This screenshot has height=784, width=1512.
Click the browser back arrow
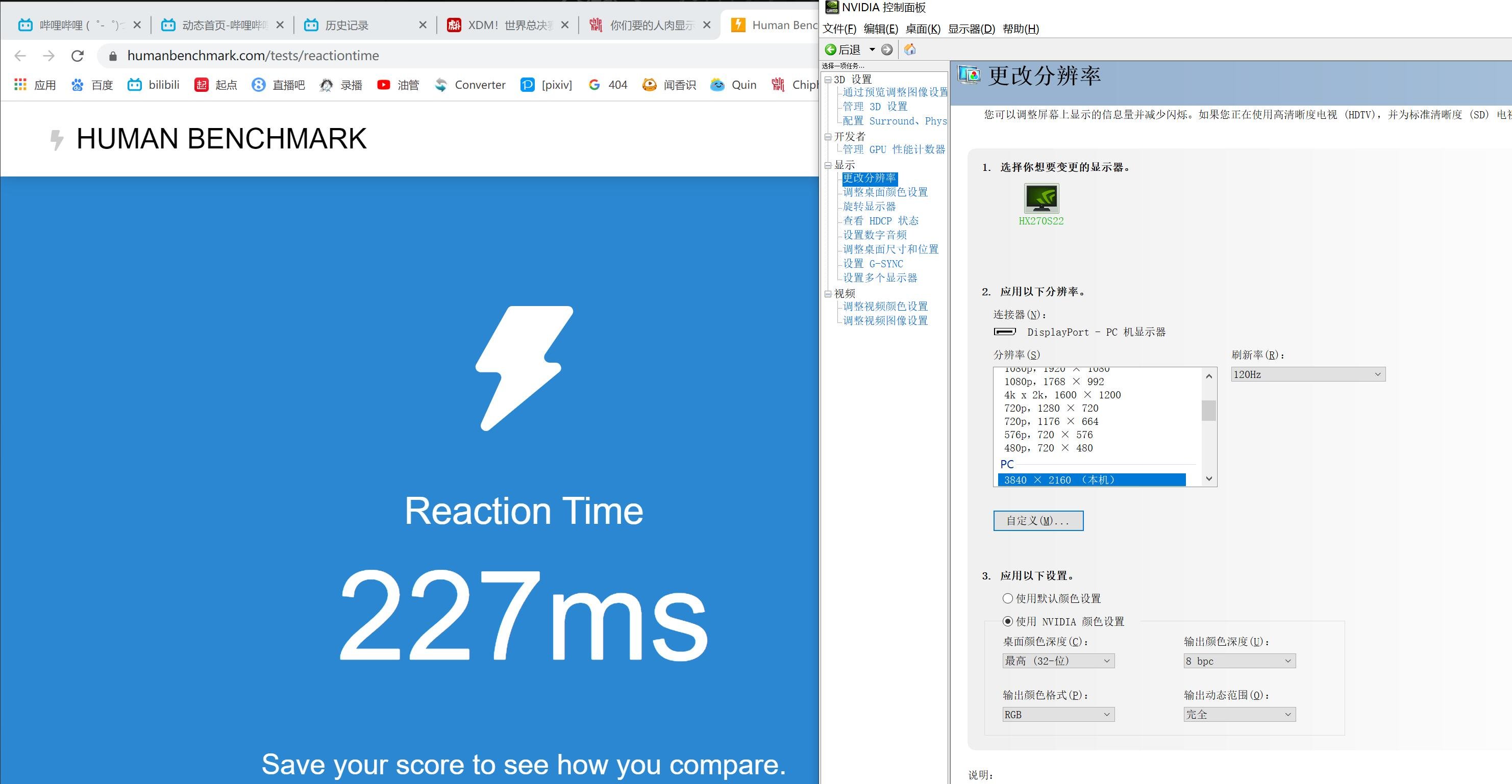pyautogui.click(x=20, y=56)
